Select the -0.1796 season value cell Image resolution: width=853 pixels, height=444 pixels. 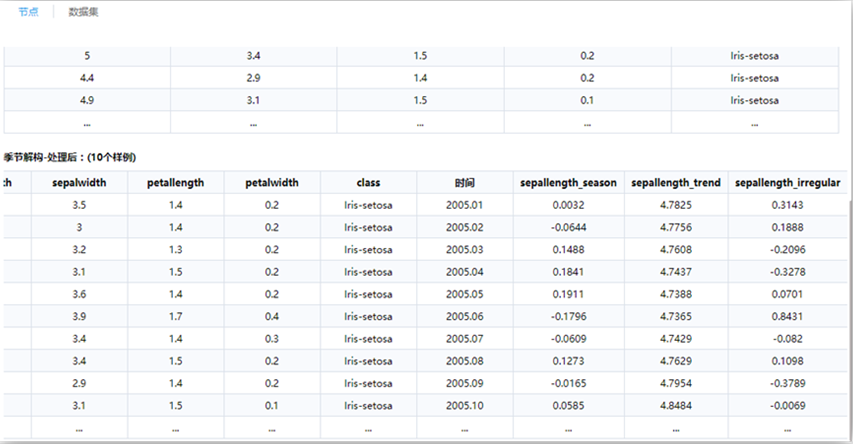568,317
